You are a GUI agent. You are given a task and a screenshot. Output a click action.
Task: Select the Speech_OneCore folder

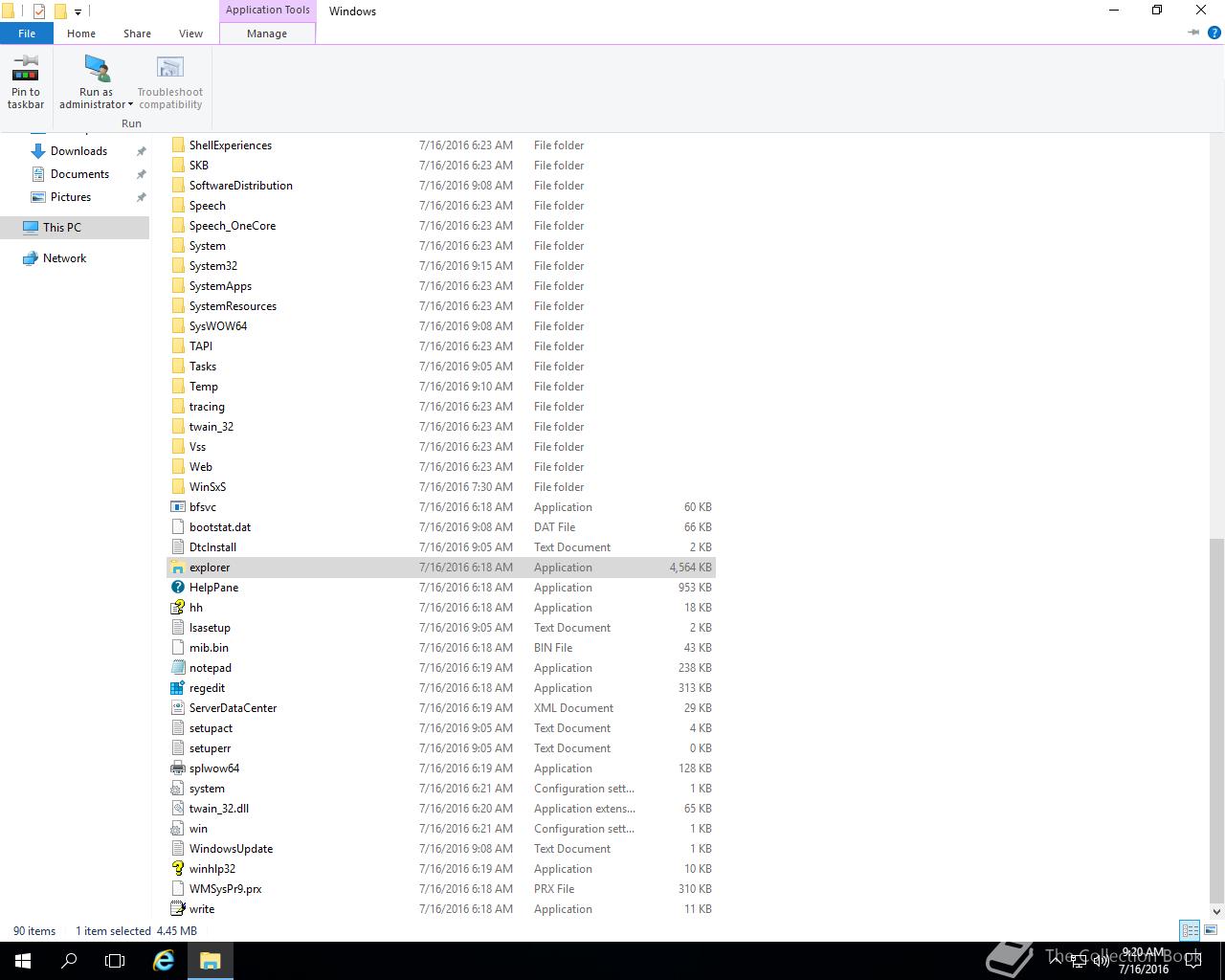click(x=441, y=226)
